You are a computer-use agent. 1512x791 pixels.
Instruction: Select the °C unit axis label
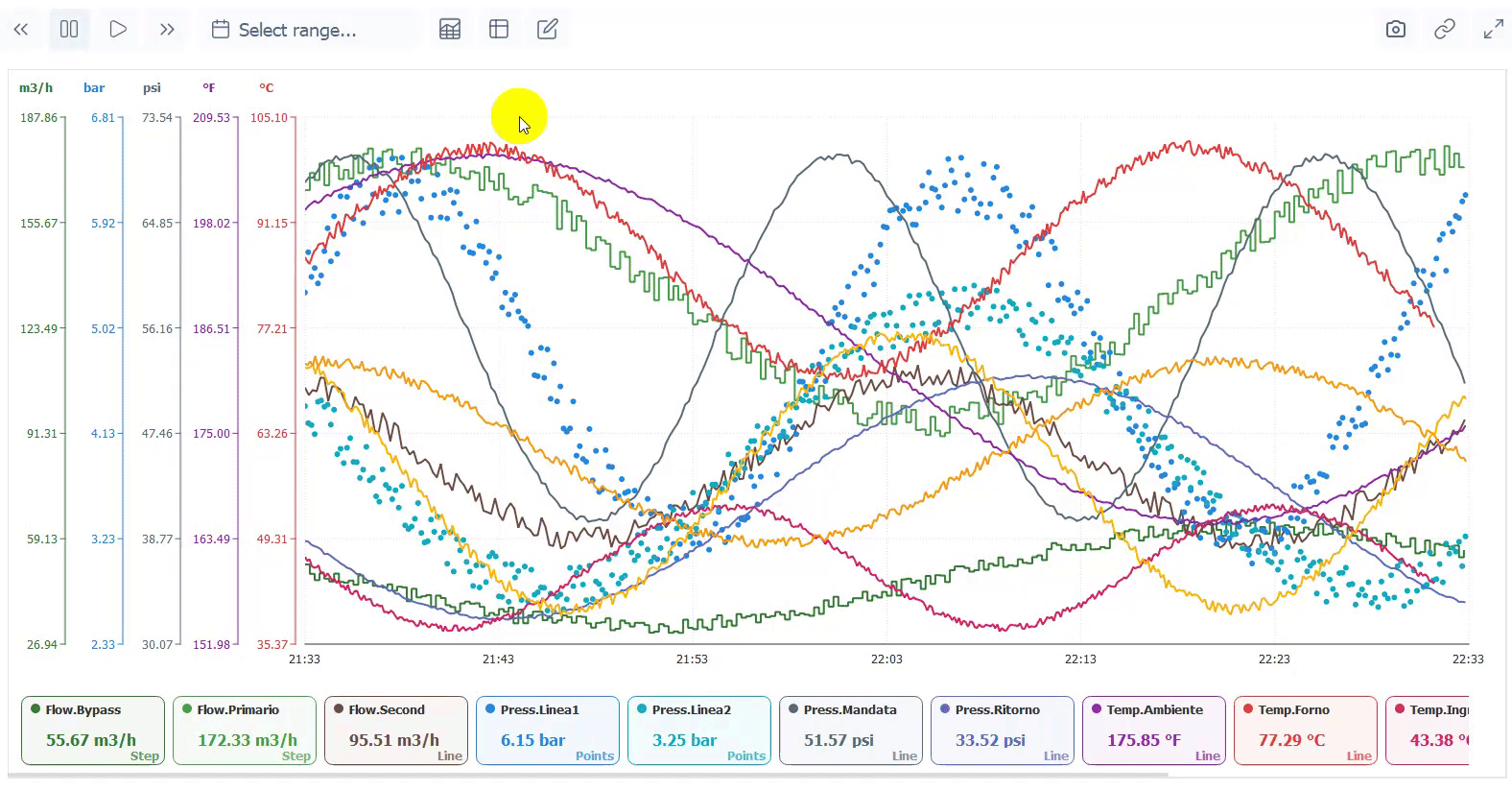265,87
